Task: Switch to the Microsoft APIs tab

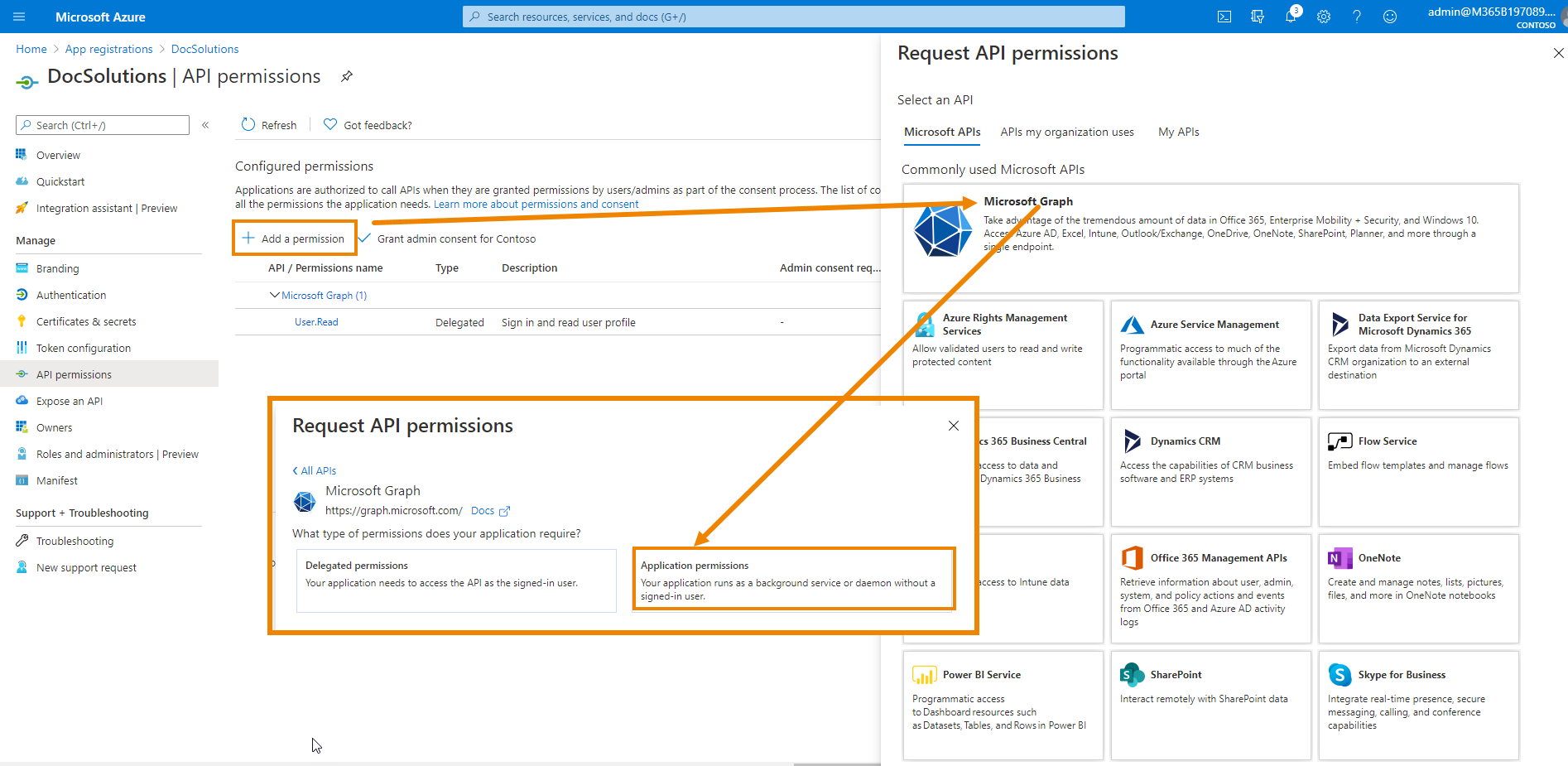Action: [x=942, y=132]
